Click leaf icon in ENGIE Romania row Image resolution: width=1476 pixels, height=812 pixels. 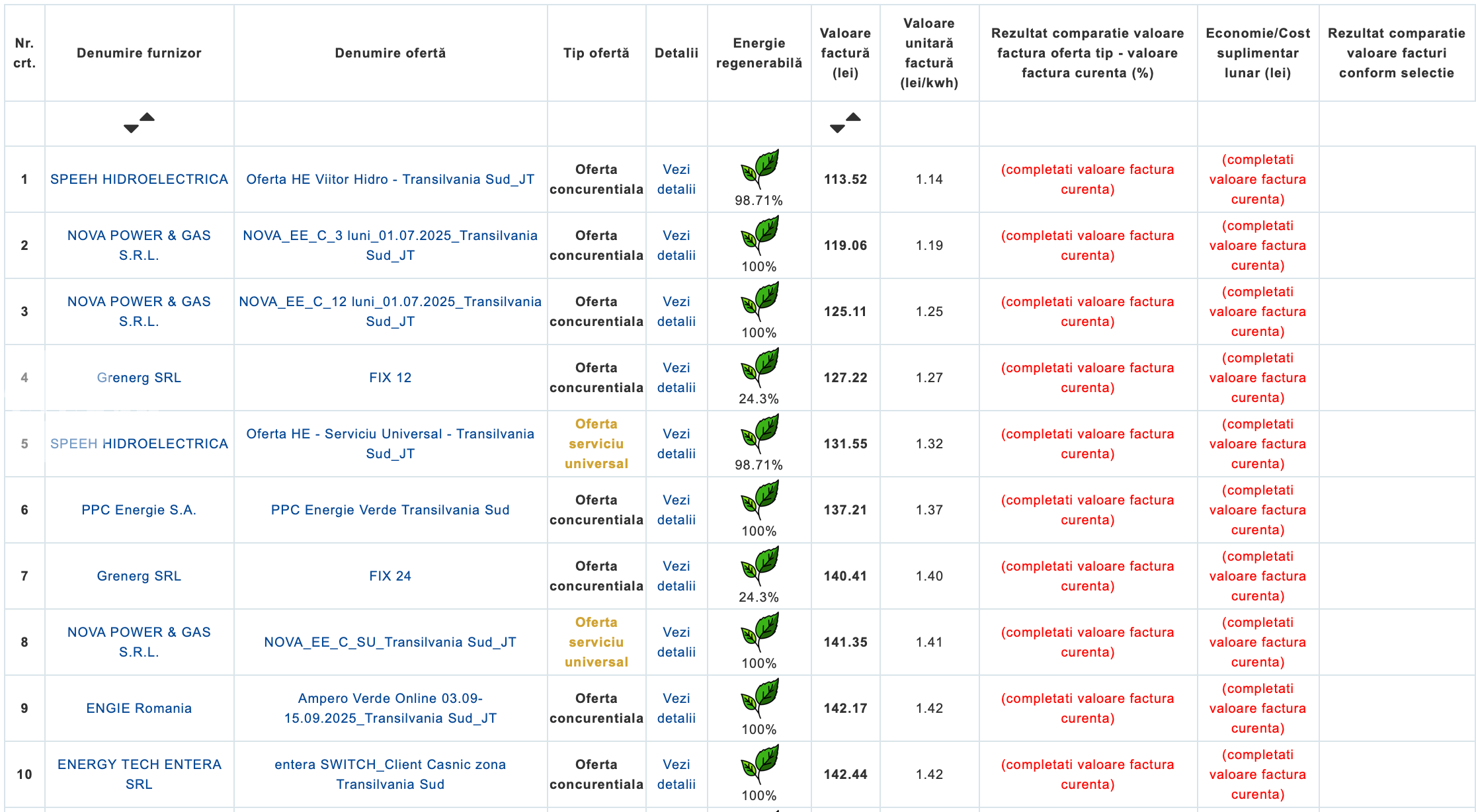click(x=759, y=698)
